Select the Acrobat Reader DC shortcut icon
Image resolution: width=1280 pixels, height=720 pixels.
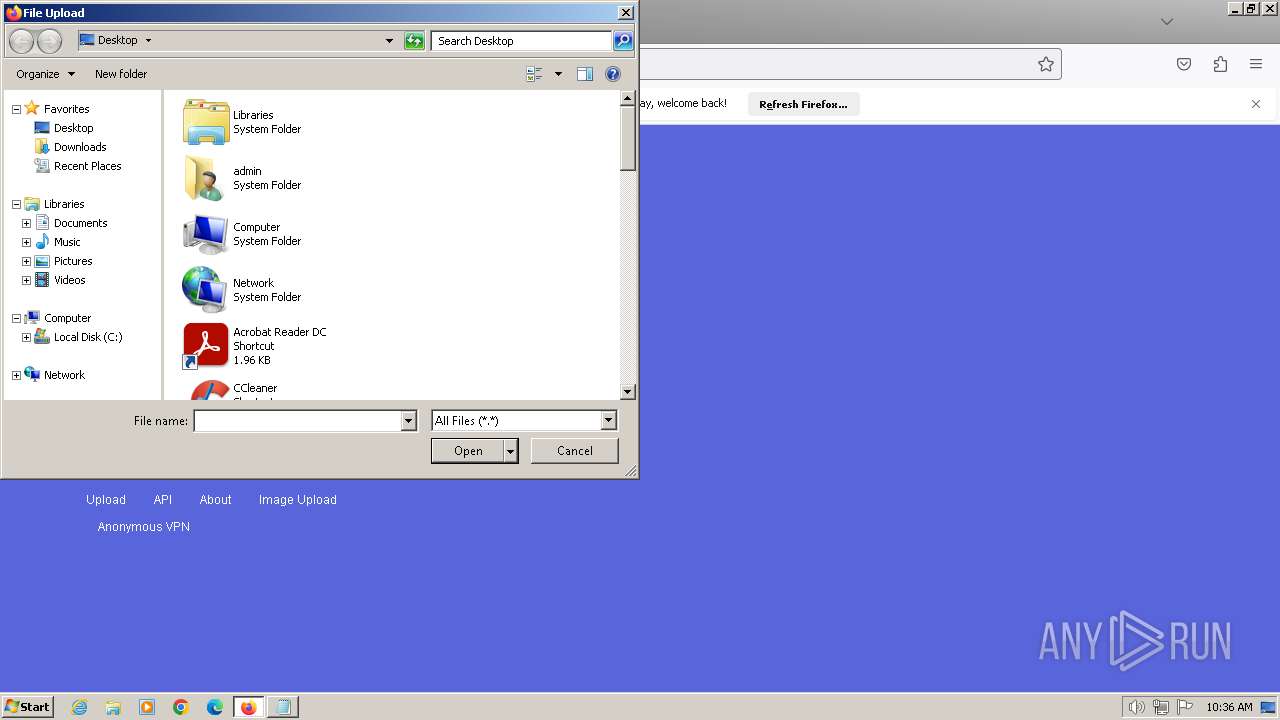click(x=206, y=346)
